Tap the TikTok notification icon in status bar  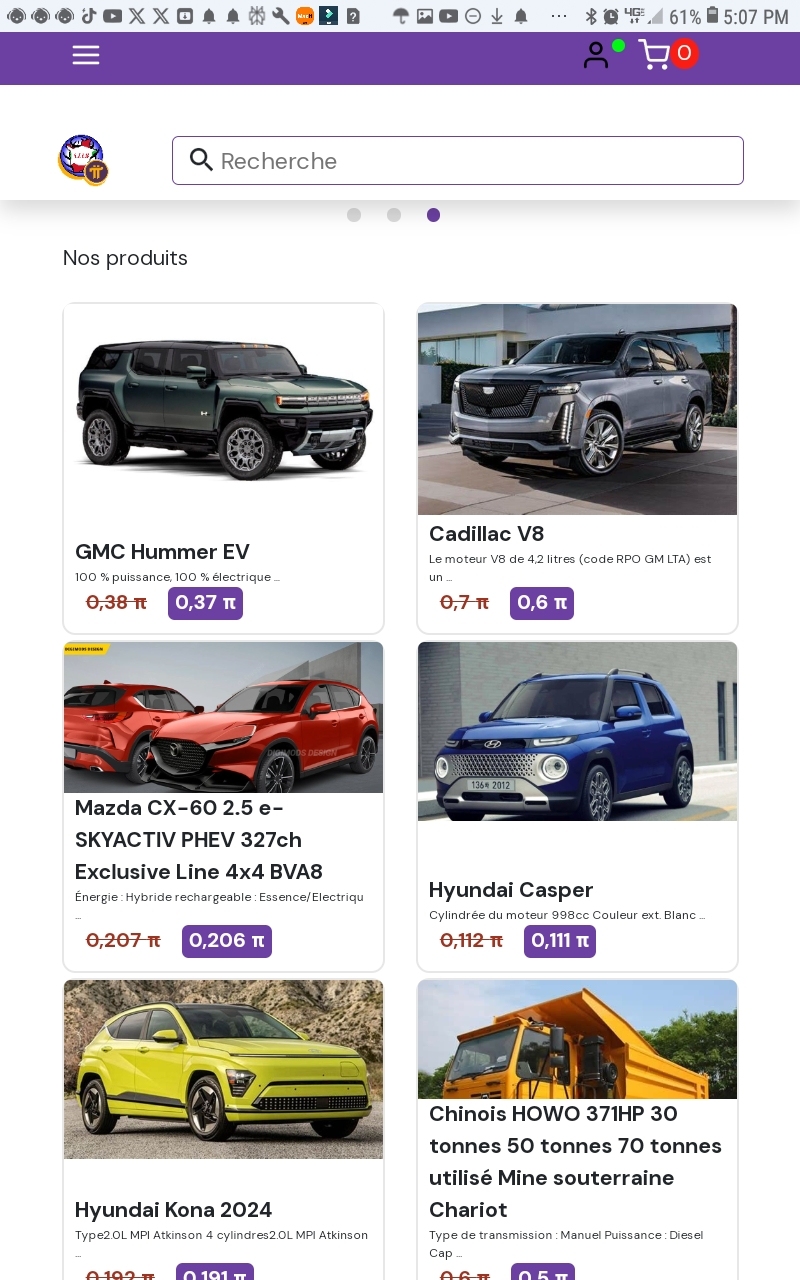tap(89, 16)
